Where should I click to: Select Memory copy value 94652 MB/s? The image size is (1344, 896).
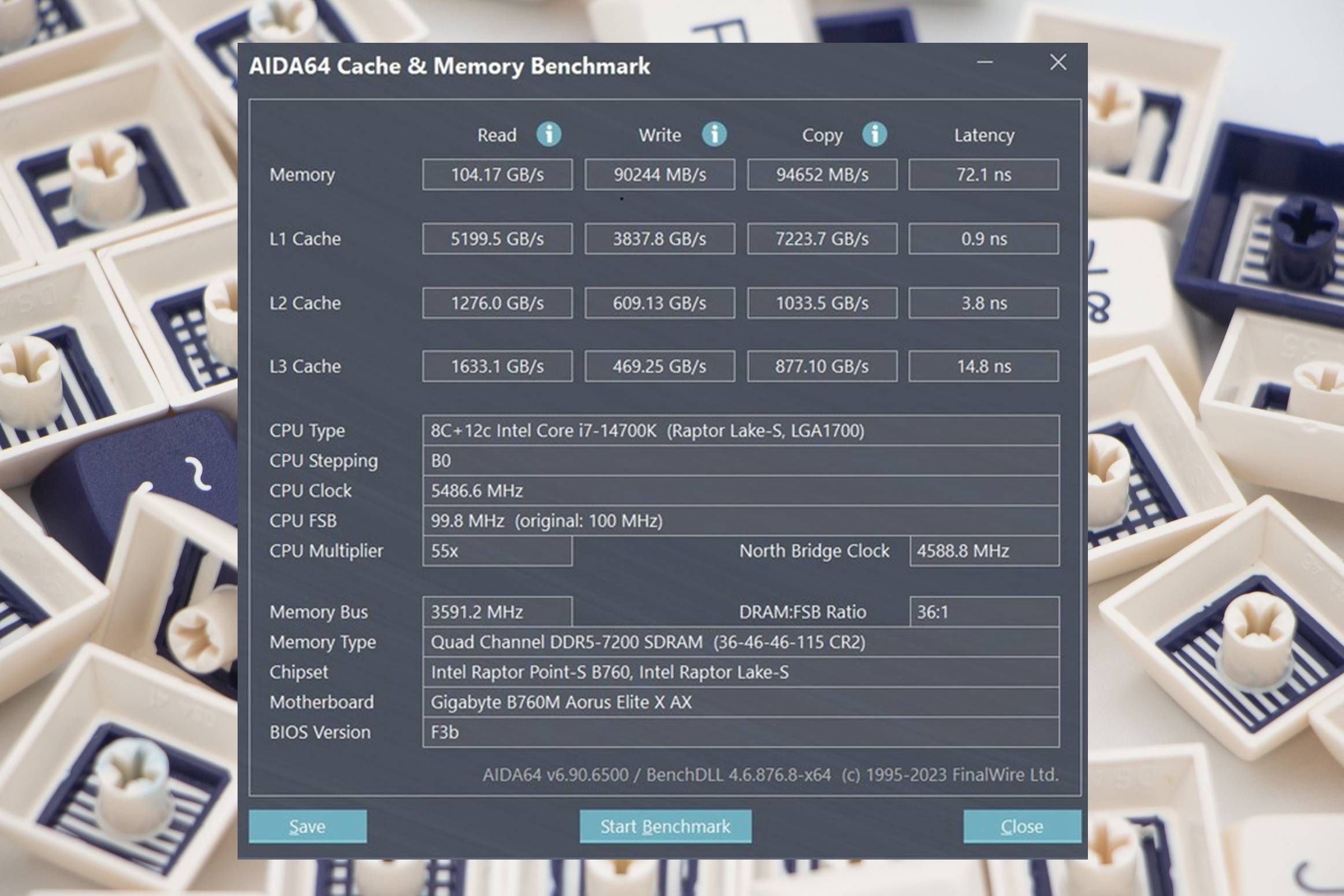[822, 174]
